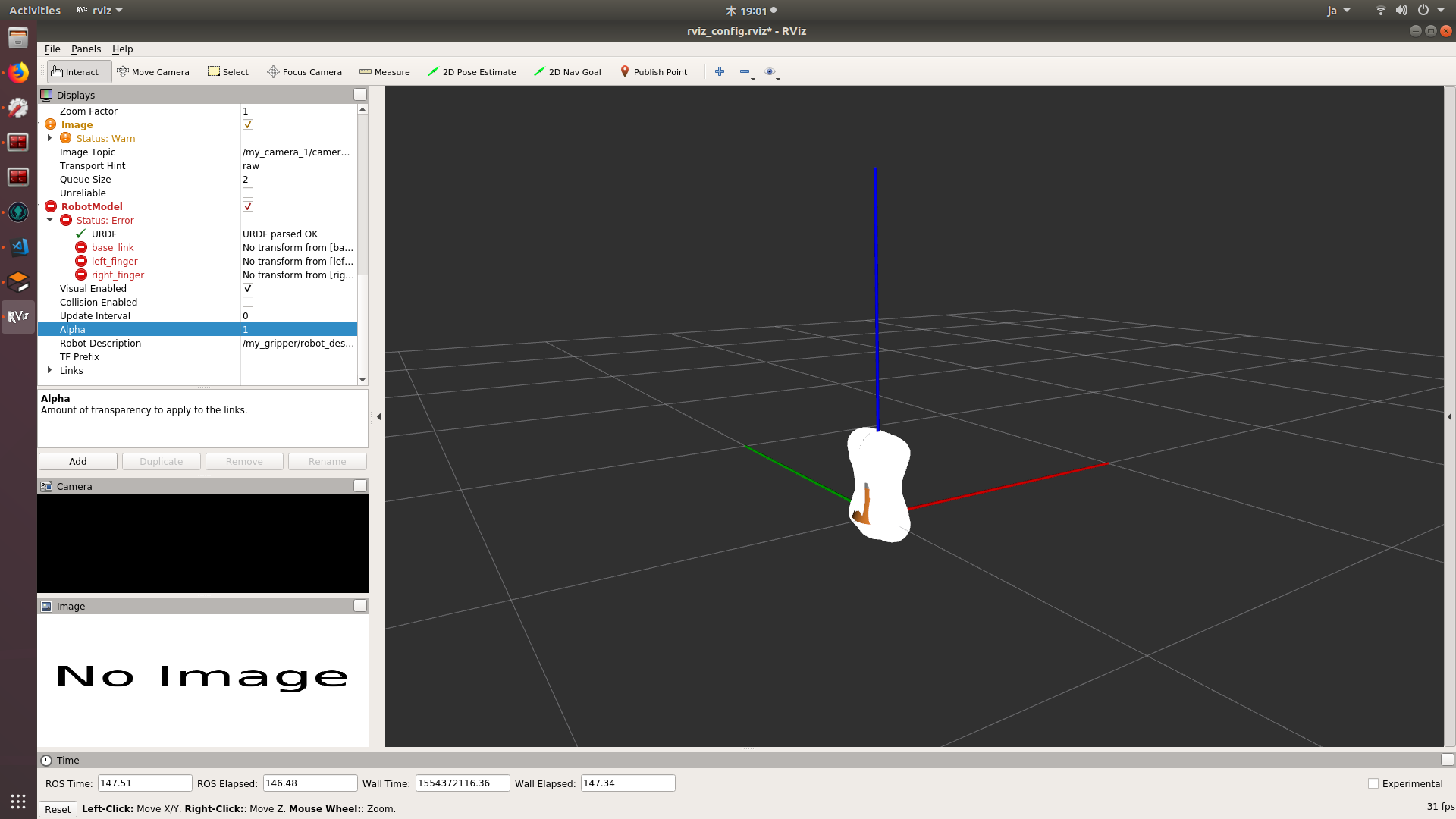Click the Camera panel icon
Image resolution: width=1456 pixels, height=819 pixels.
[47, 486]
